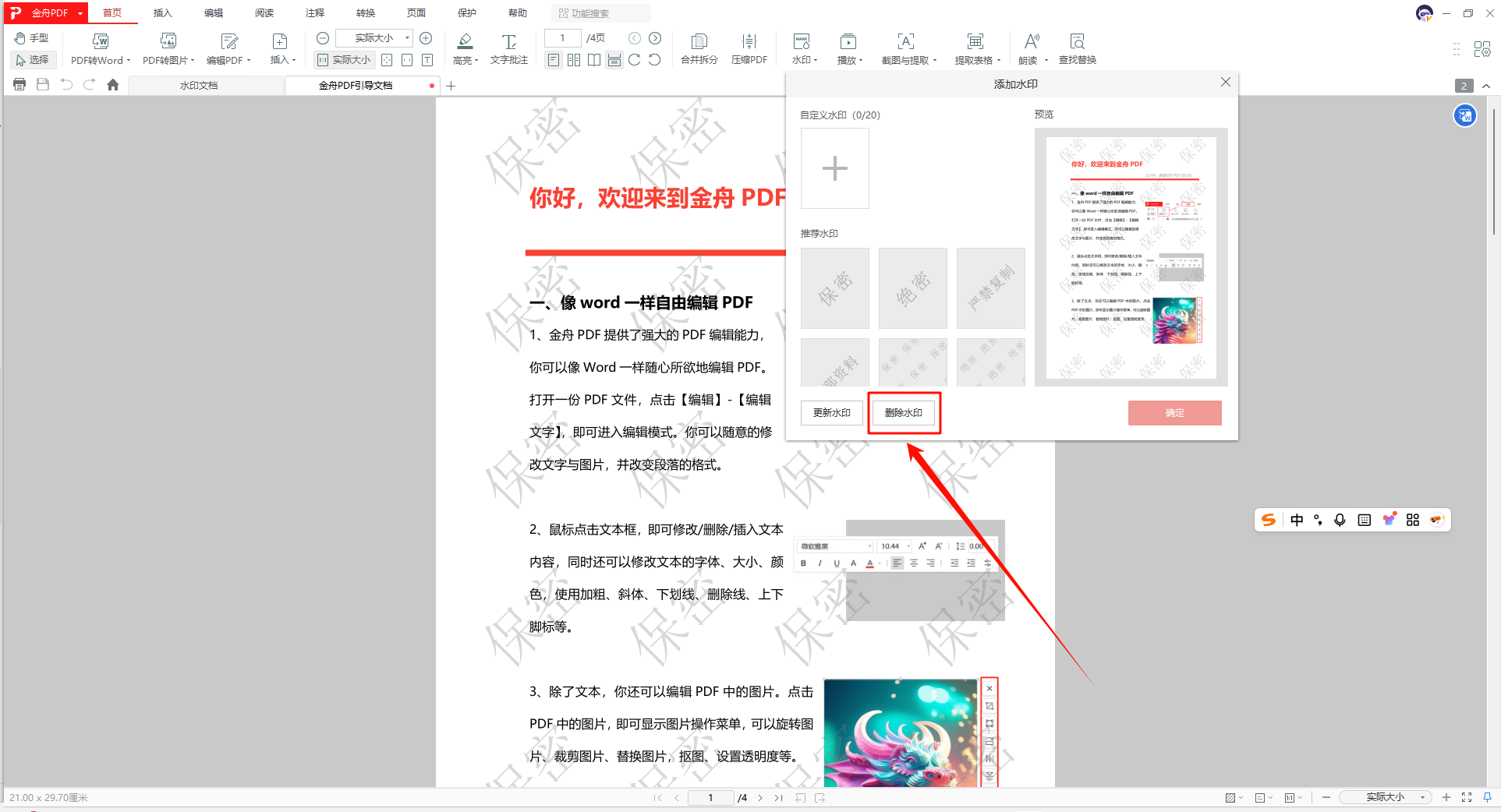Go to next page using toolbar arrow
This screenshot has width=1501, height=812.
[655, 37]
